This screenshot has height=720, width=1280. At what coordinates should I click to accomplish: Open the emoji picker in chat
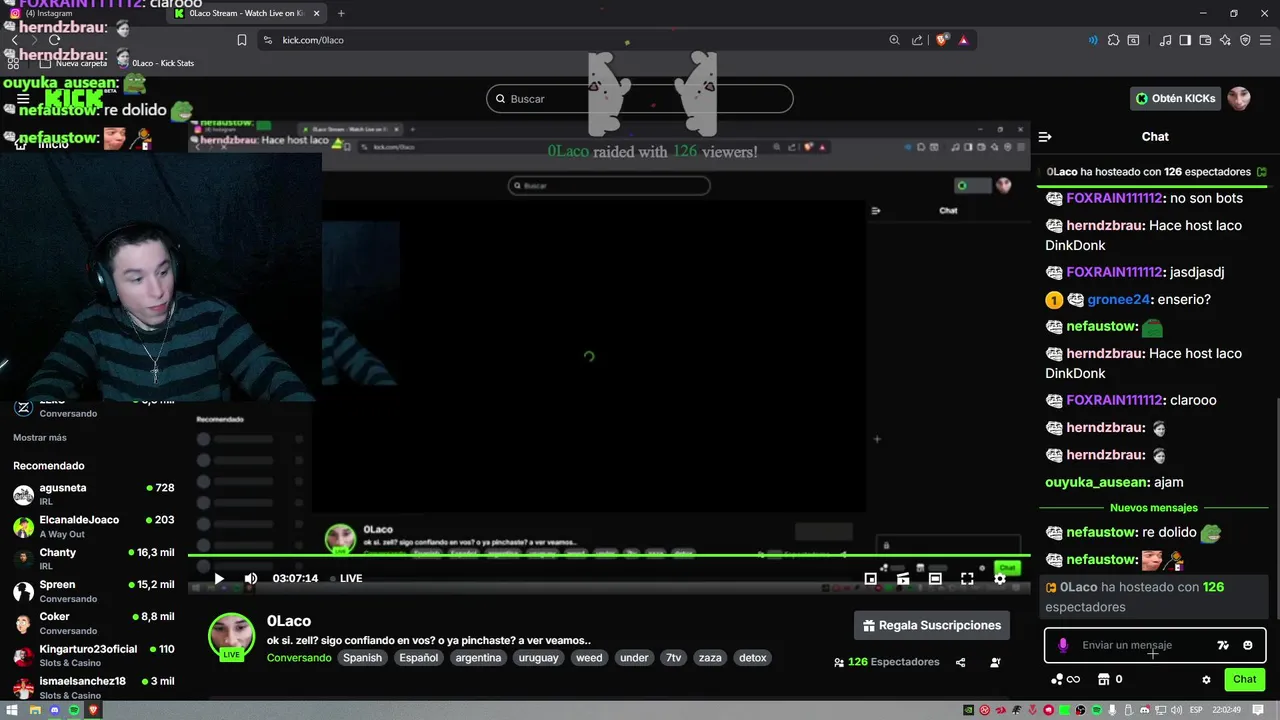(1247, 645)
